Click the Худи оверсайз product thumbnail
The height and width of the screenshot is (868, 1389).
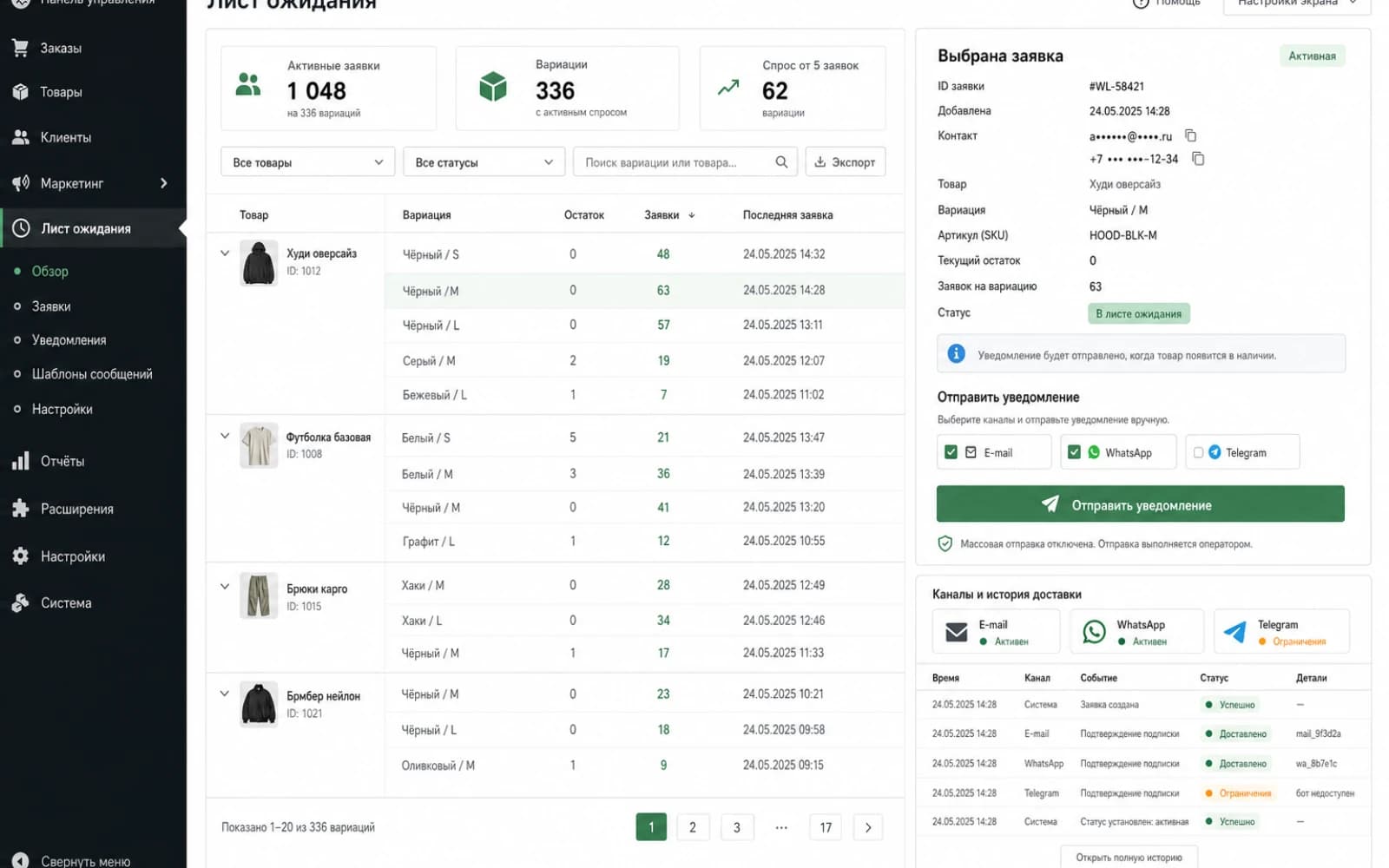[259, 263]
